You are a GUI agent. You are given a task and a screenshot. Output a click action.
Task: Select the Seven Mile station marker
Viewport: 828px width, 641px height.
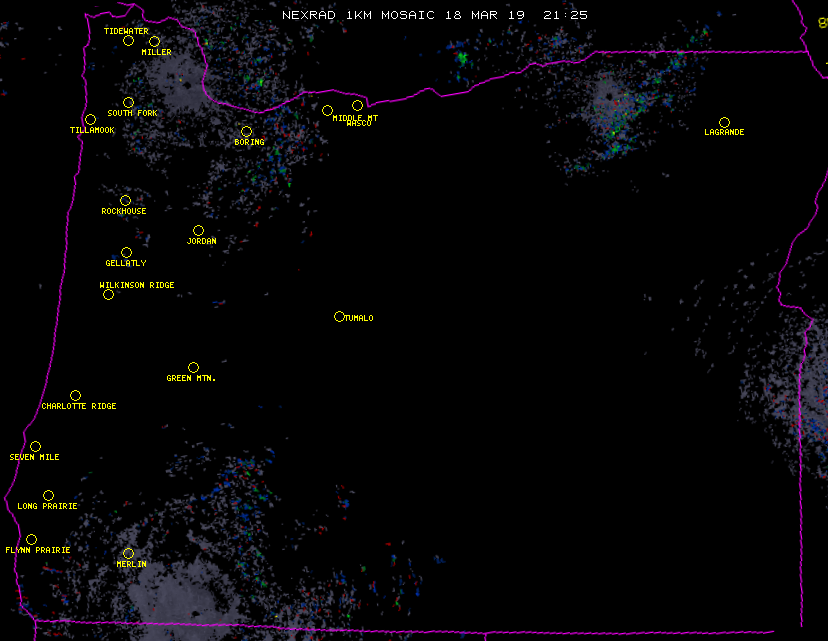click(35, 447)
